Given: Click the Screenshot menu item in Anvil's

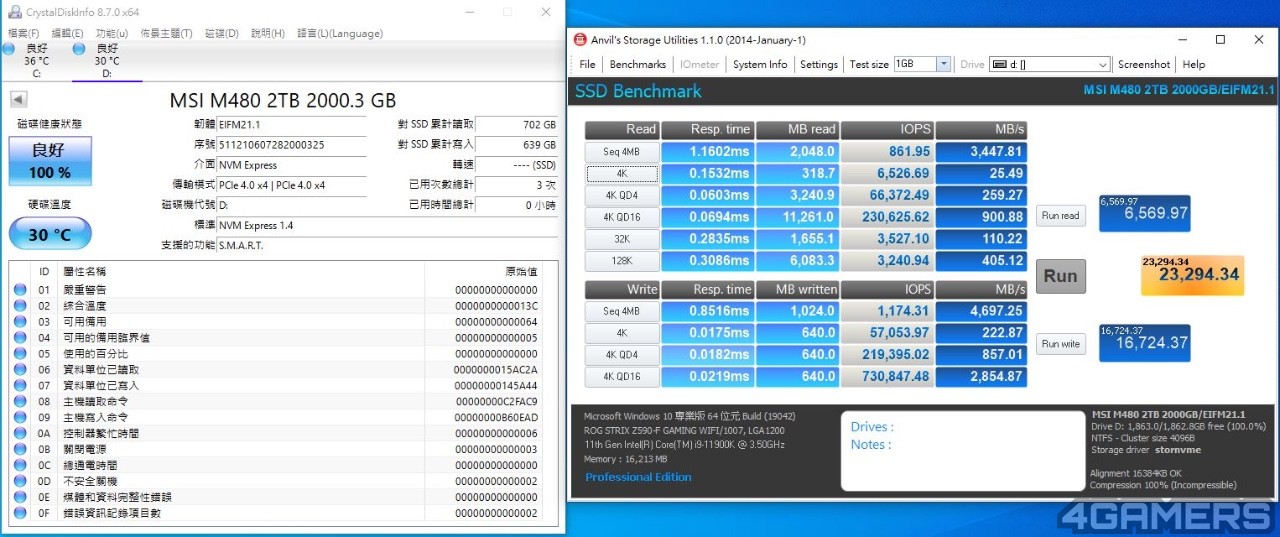Looking at the screenshot, I should 1144,64.
